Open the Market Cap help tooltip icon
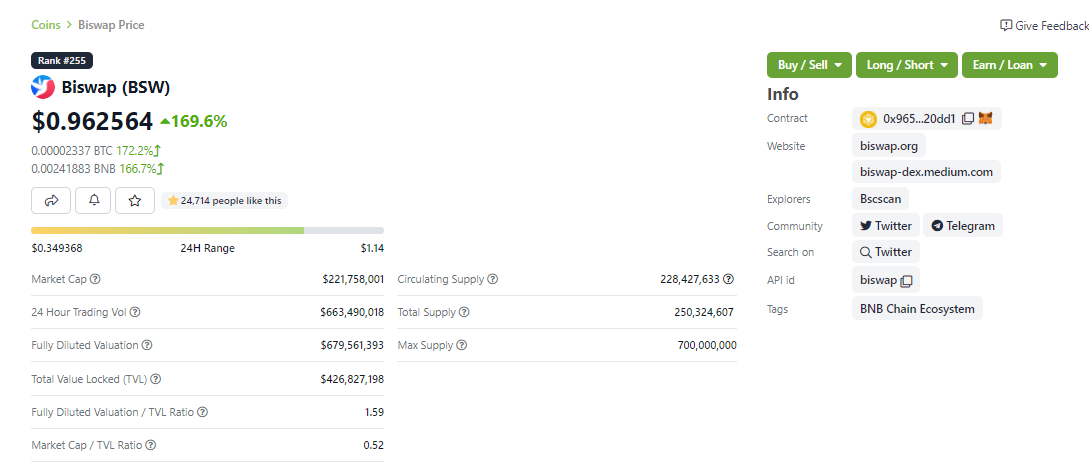1092x473 pixels. (x=95, y=279)
